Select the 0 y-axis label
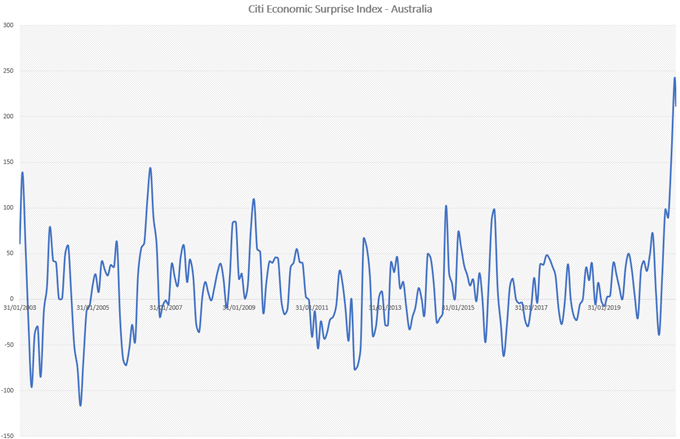This screenshot has height=439, width=680. (12, 298)
